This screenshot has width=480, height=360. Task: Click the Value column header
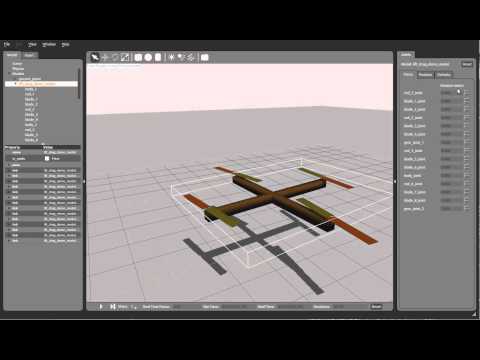coord(62,147)
